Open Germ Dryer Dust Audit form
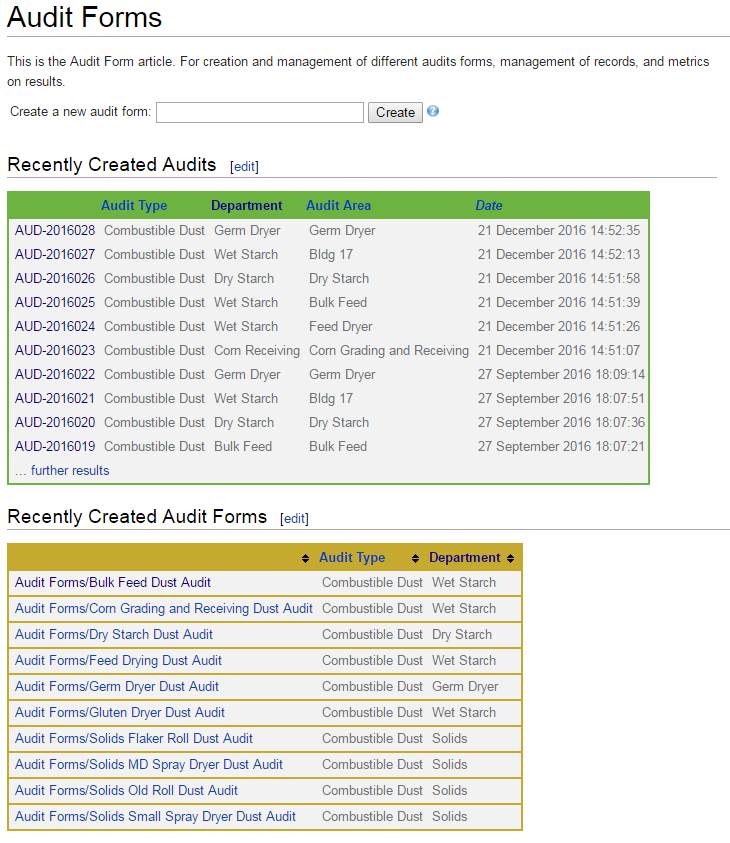 tap(117, 687)
